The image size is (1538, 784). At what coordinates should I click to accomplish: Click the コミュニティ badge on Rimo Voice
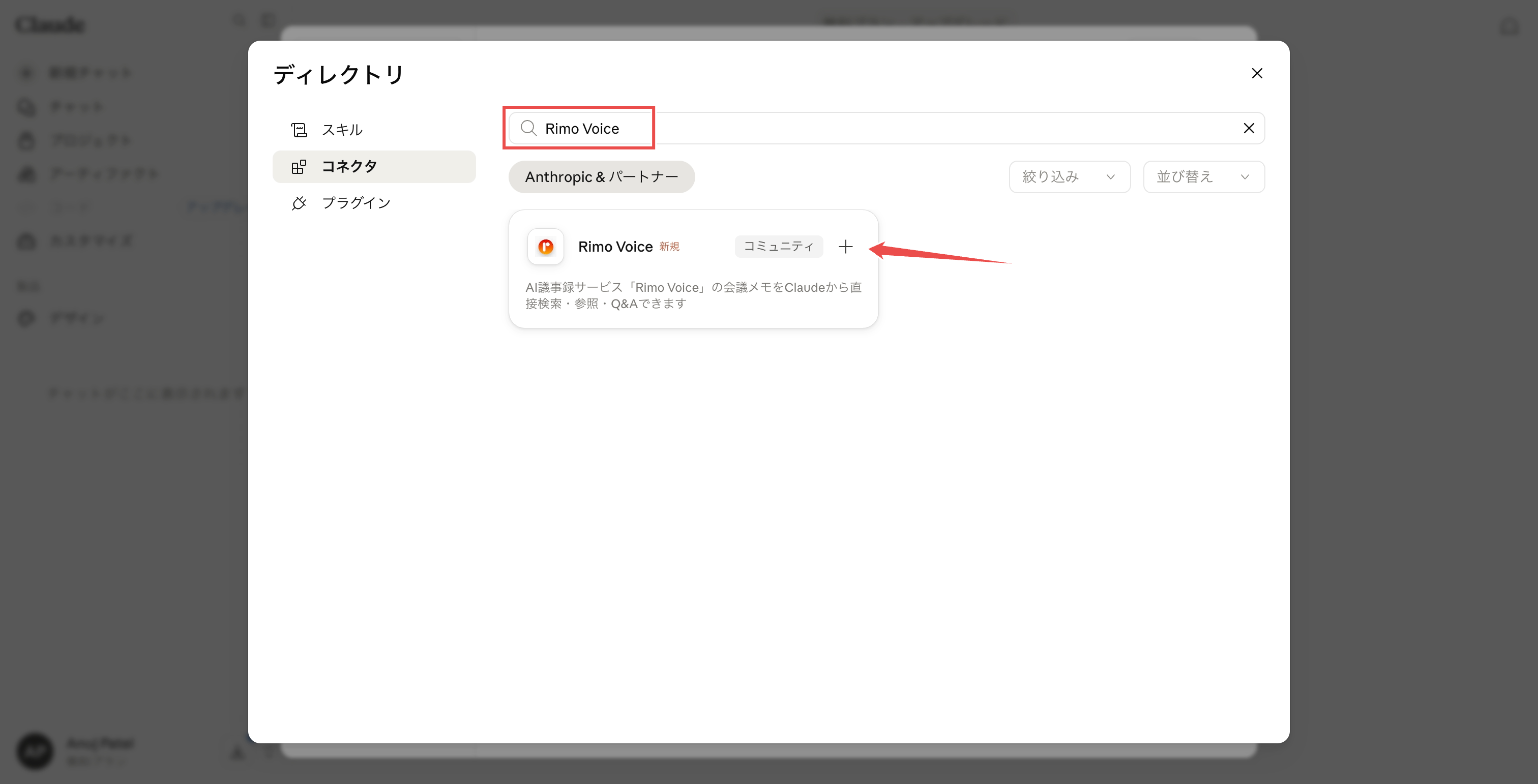(779, 247)
